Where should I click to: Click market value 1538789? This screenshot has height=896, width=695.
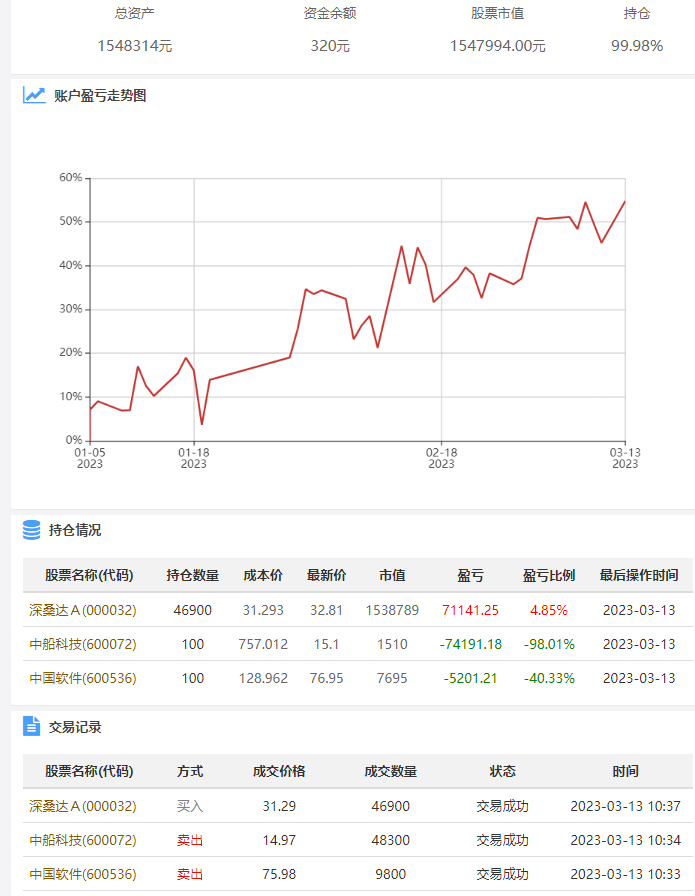(x=392, y=610)
